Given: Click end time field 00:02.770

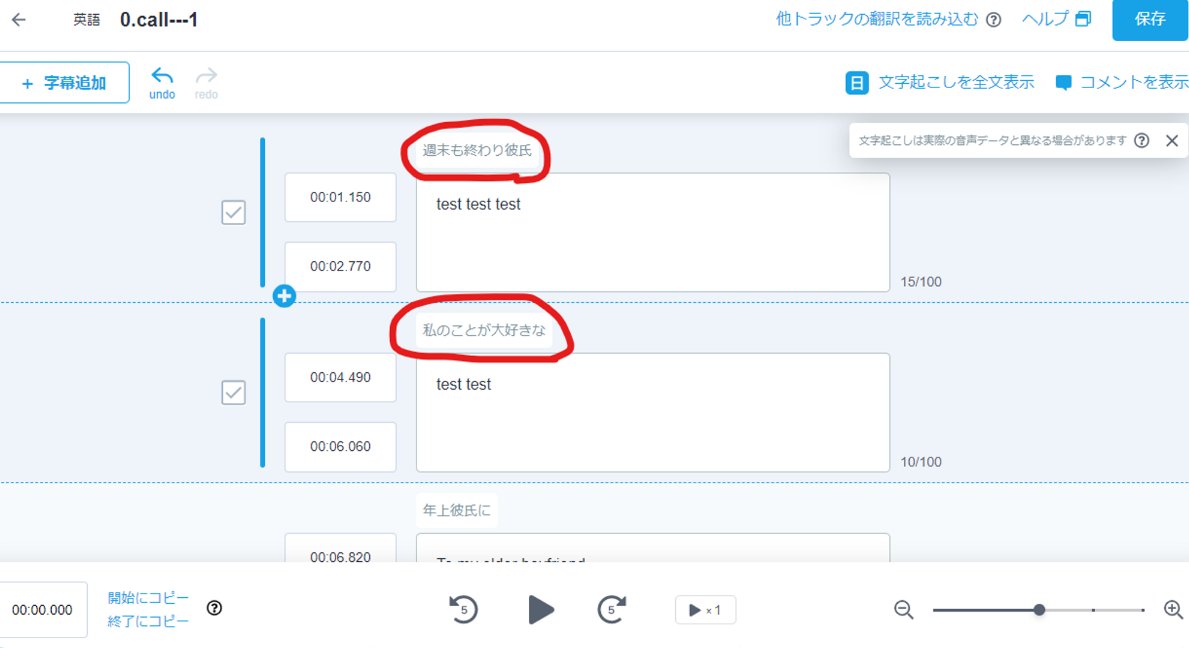Looking at the screenshot, I should coord(340,267).
